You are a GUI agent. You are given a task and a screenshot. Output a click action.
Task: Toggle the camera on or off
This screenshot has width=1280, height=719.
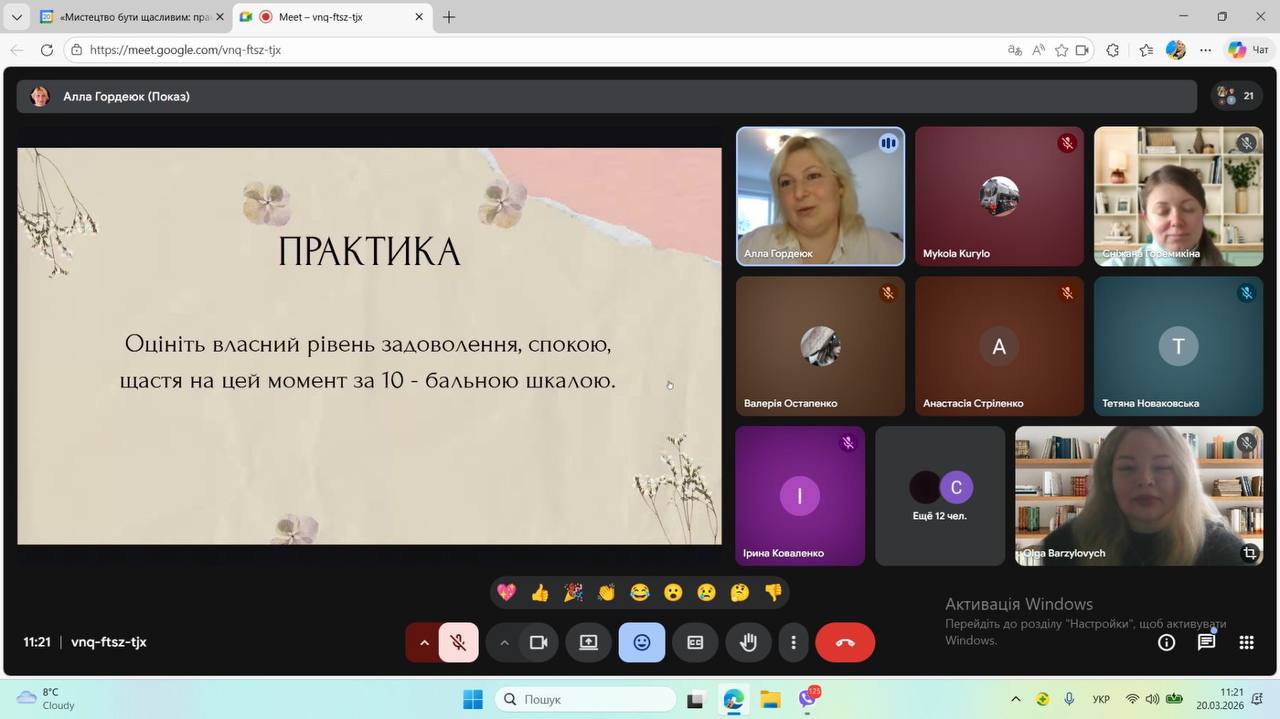pyautogui.click(x=538, y=643)
